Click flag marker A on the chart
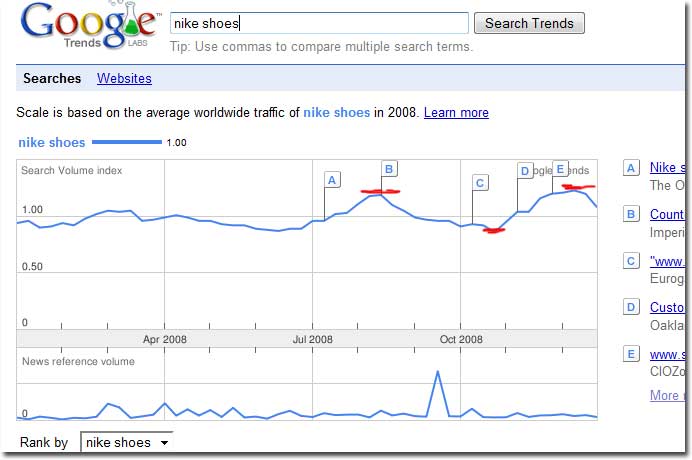 (x=332, y=180)
